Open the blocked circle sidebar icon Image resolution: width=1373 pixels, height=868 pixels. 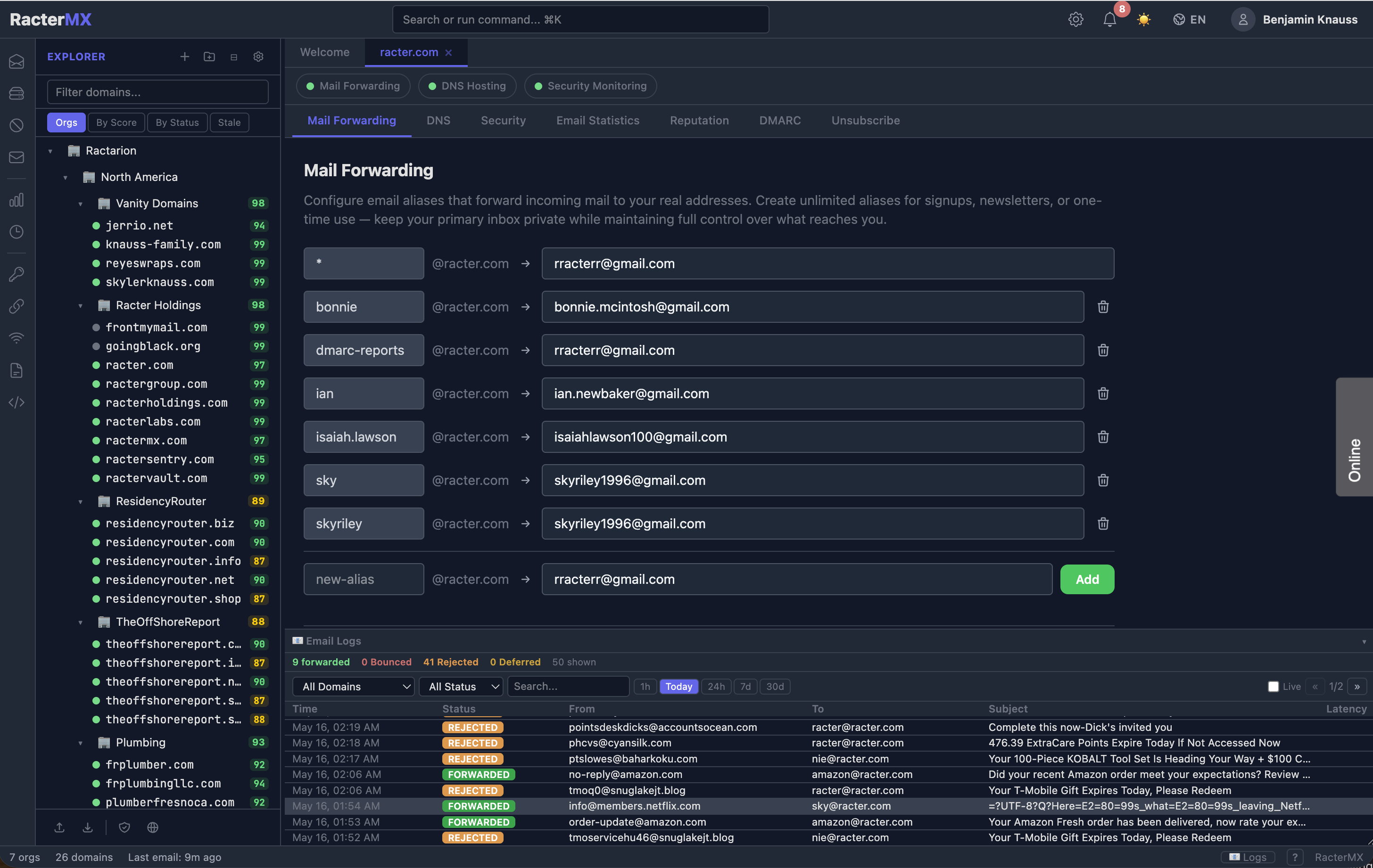pyautogui.click(x=17, y=125)
